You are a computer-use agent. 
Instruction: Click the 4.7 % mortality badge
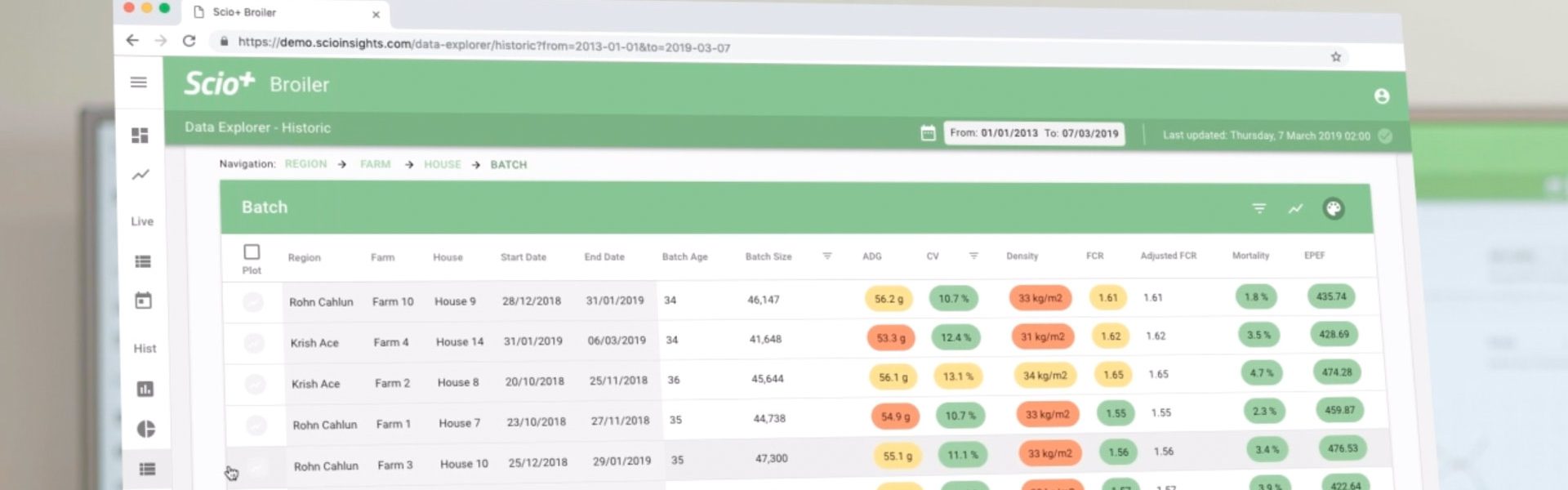tap(1262, 373)
